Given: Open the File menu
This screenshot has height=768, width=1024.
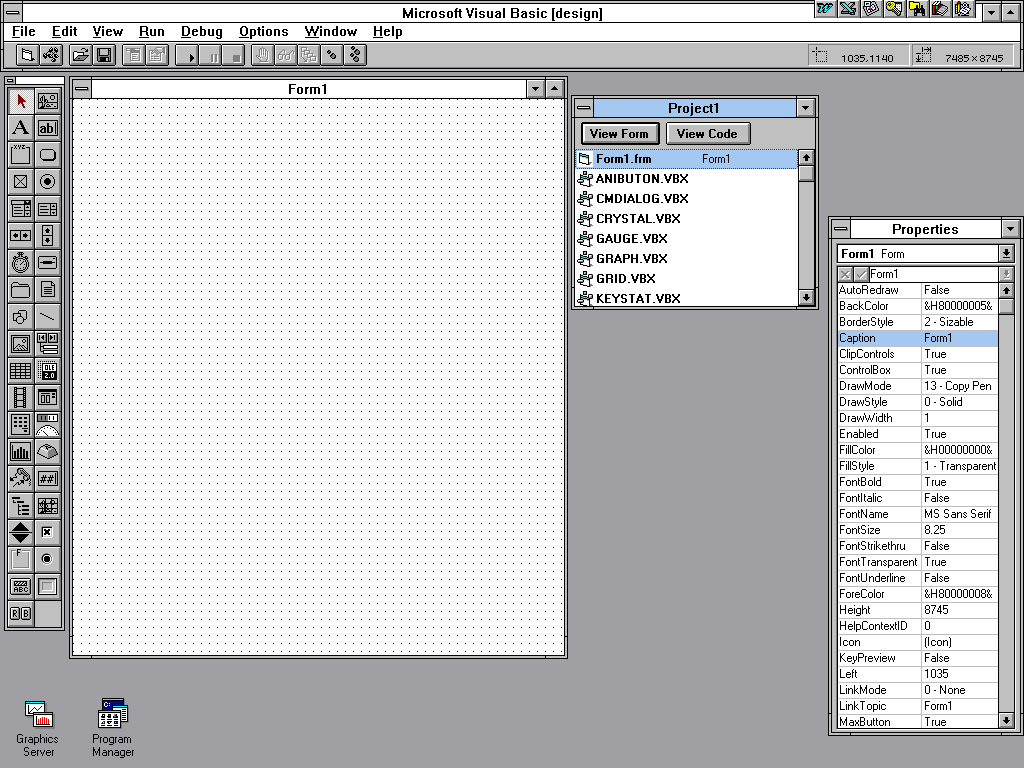Looking at the screenshot, I should (24, 31).
